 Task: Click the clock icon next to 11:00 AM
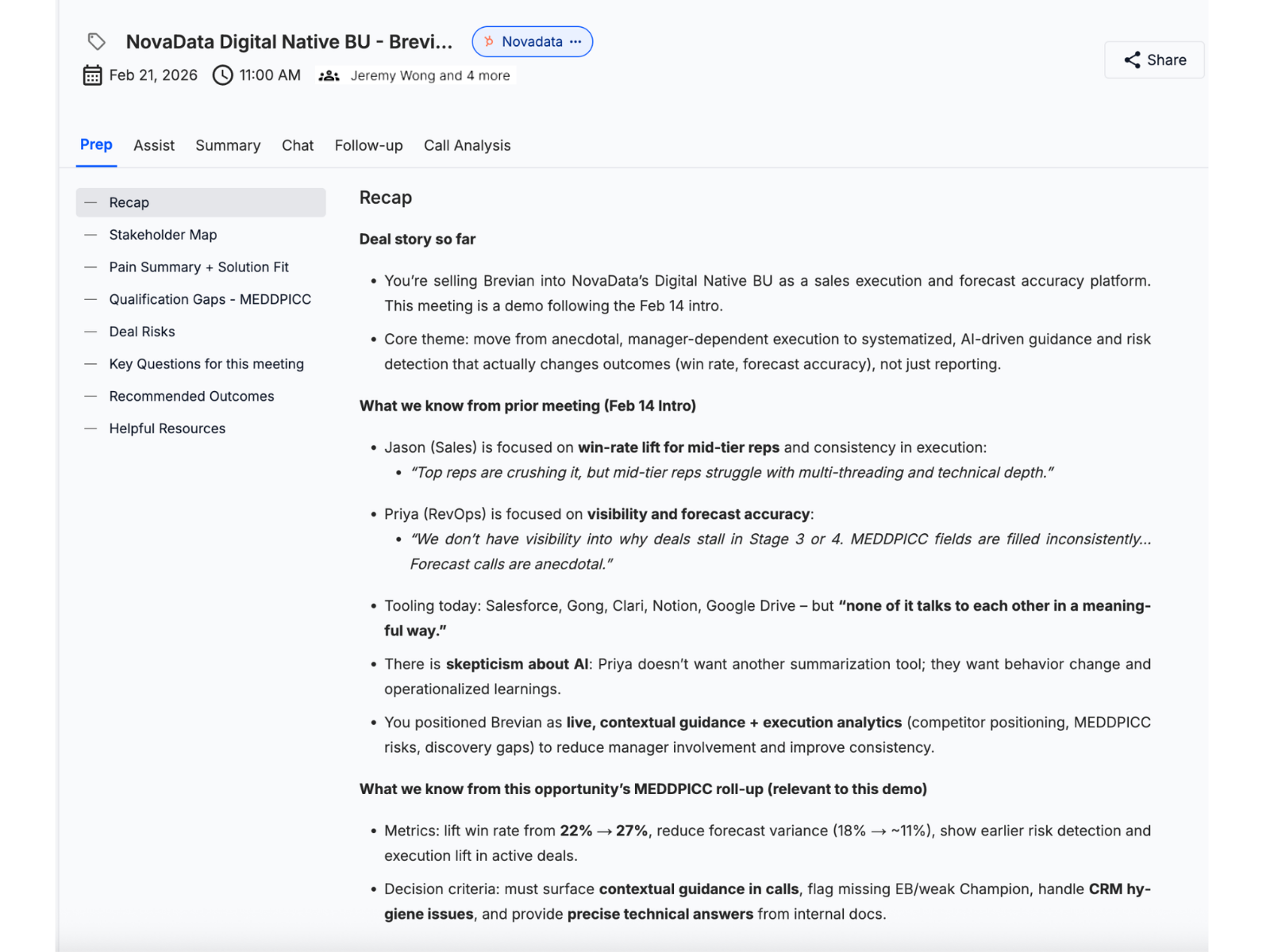[223, 75]
